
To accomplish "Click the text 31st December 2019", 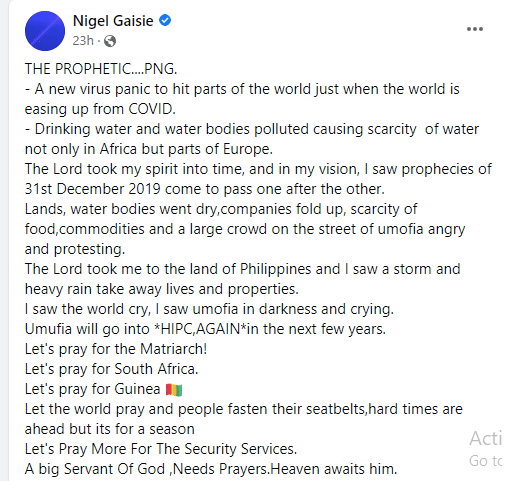I will point(93,189).
